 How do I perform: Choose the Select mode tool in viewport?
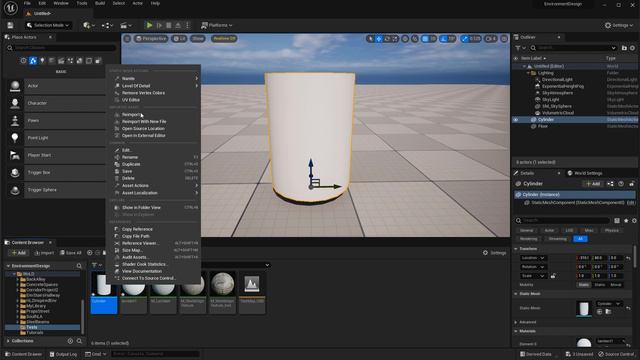coord(370,39)
